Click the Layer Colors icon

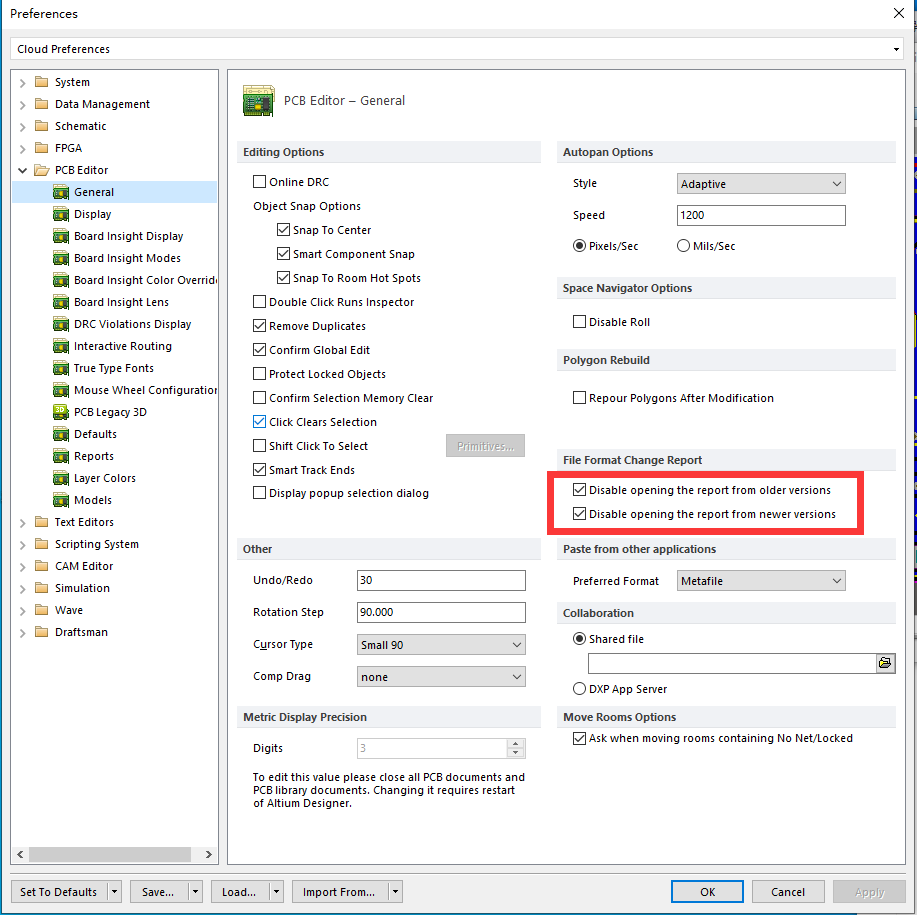pyautogui.click(x=61, y=478)
